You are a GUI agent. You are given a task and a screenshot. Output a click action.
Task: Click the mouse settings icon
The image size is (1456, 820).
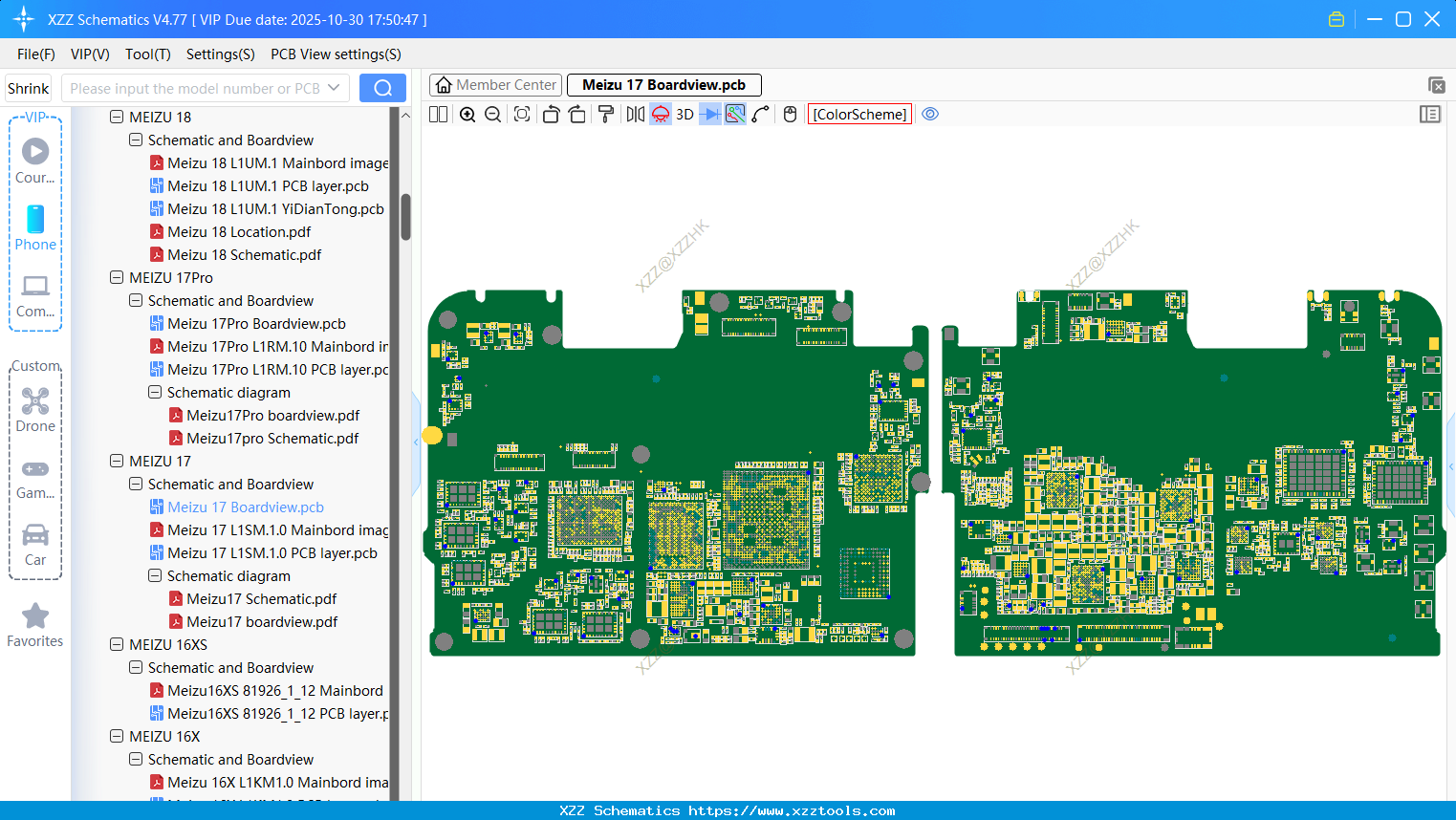tap(790, 115)
